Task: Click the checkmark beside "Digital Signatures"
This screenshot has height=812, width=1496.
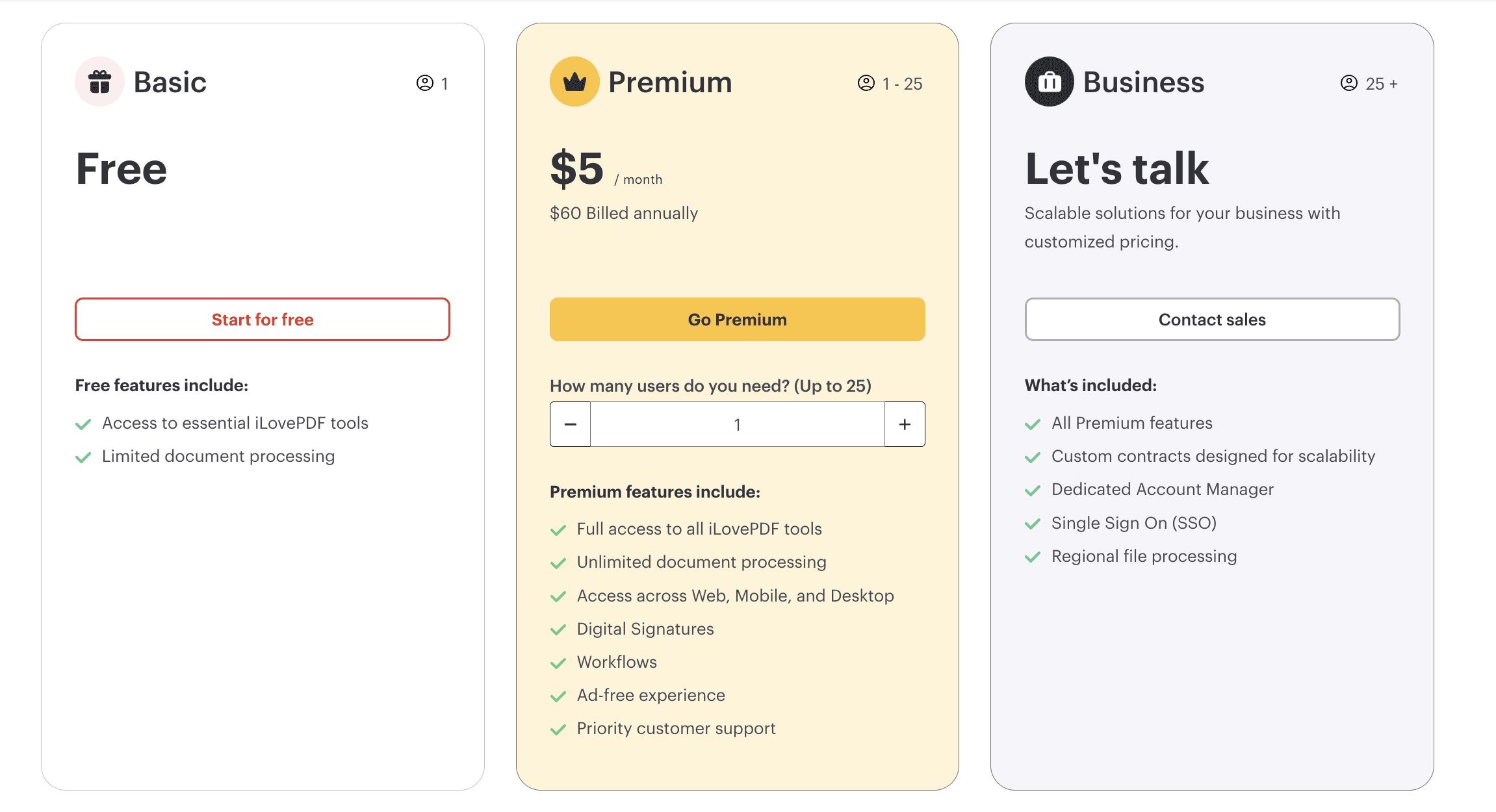Action: [558, 629]
